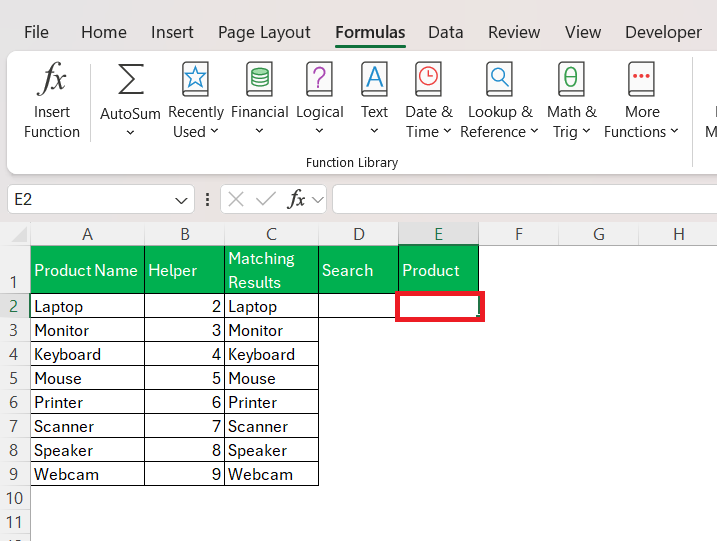Viewport: 717px width, 541px height.
Task: Click the Cancel X in formula bar
Action: pos(236,199)
